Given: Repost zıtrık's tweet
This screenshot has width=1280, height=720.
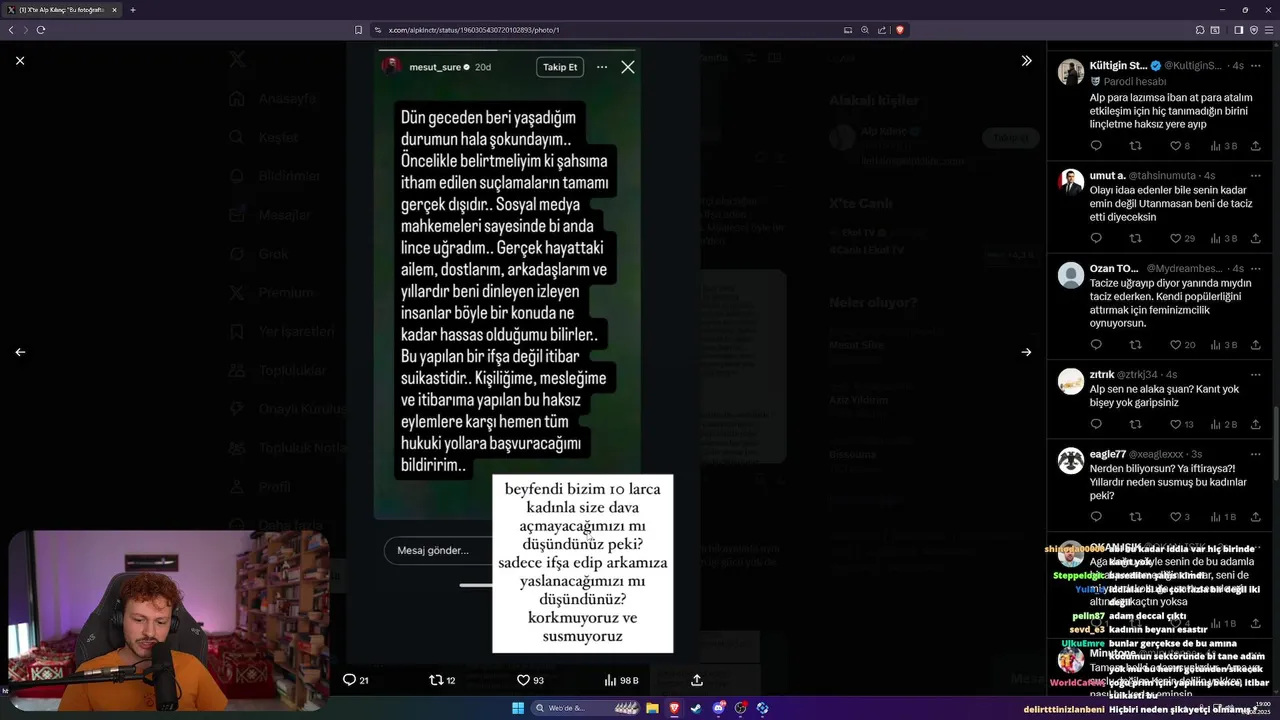Looking at the screenshot, I should (1135, 425).
